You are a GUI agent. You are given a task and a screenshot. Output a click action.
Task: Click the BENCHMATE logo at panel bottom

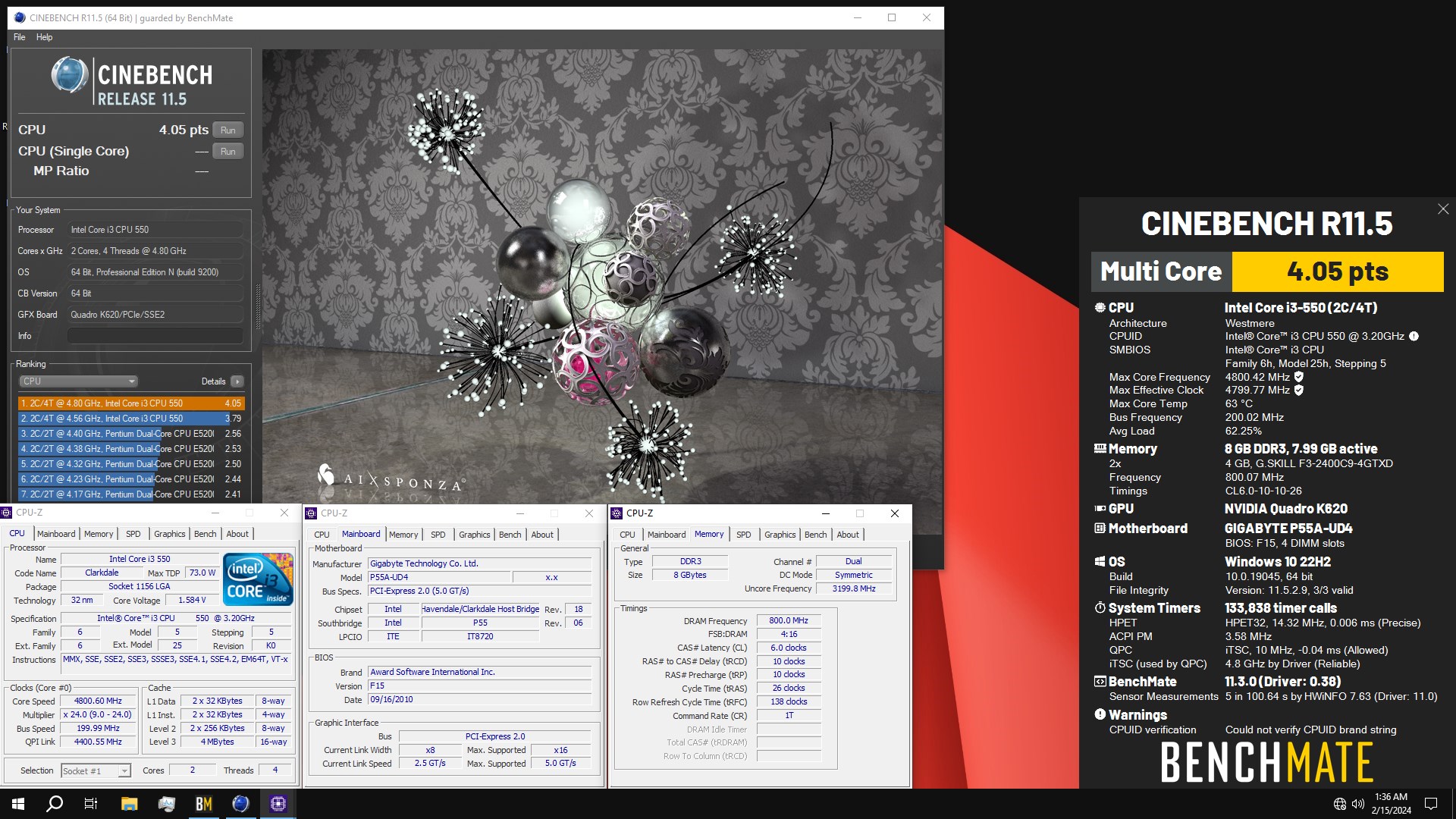click(x=1266, y=762)
